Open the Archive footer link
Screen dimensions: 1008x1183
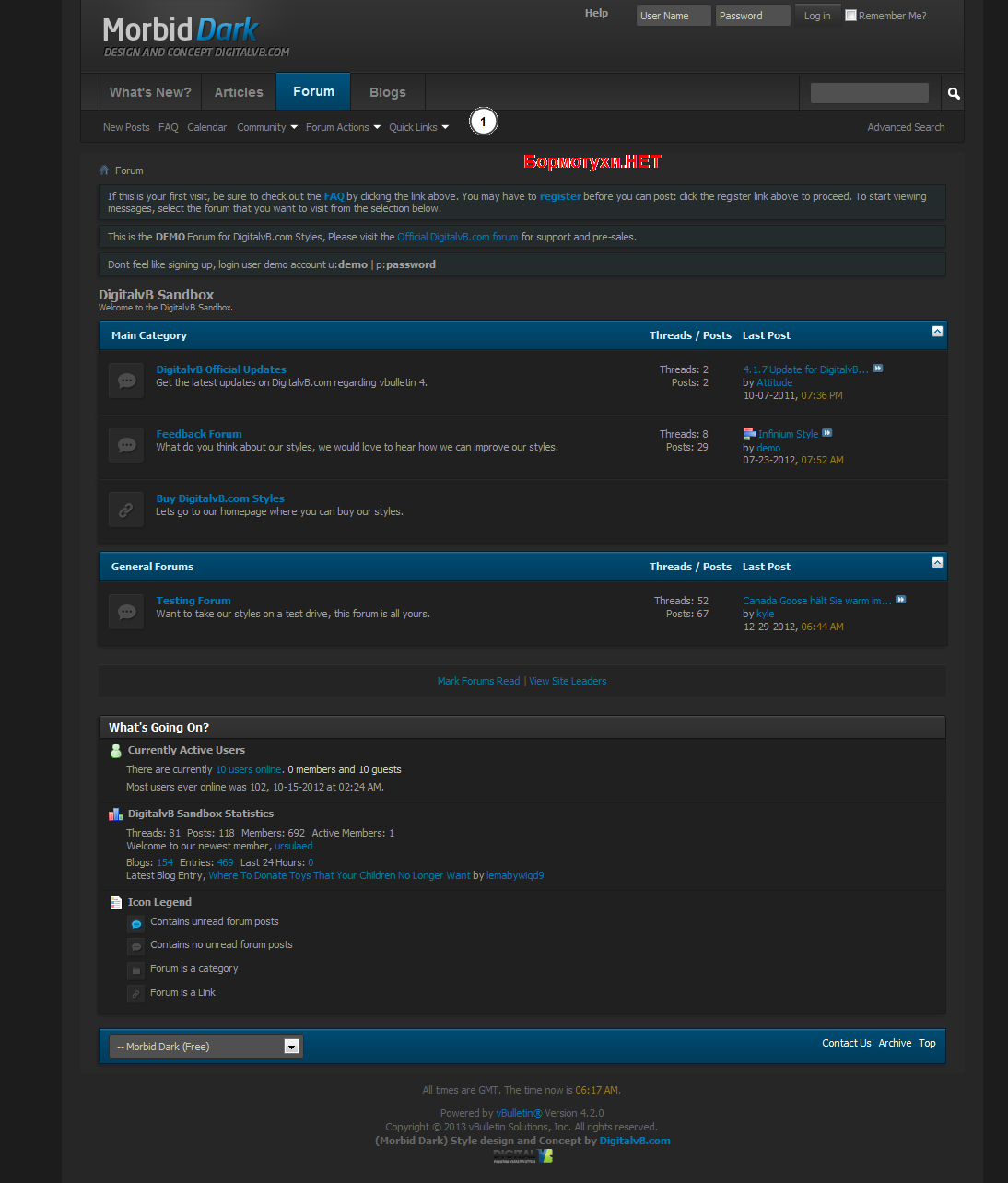tap(895, 1043)
